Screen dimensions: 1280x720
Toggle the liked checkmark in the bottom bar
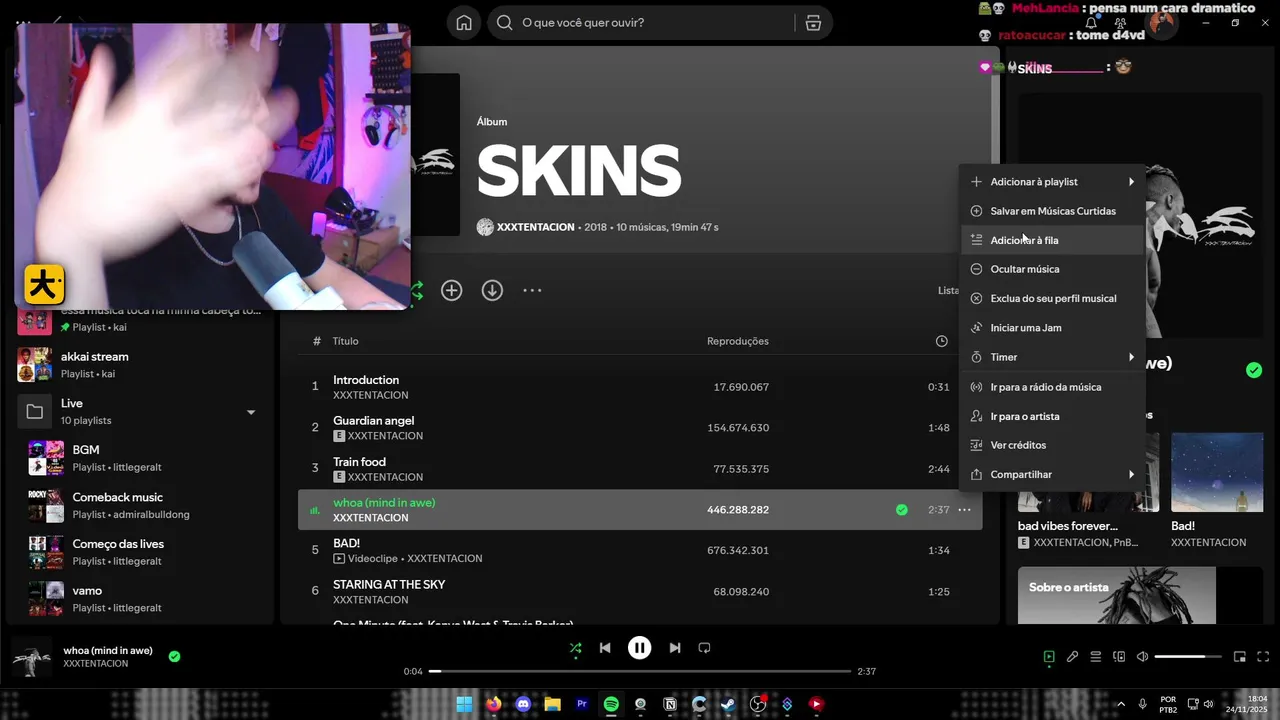click(x=174, y=657)
